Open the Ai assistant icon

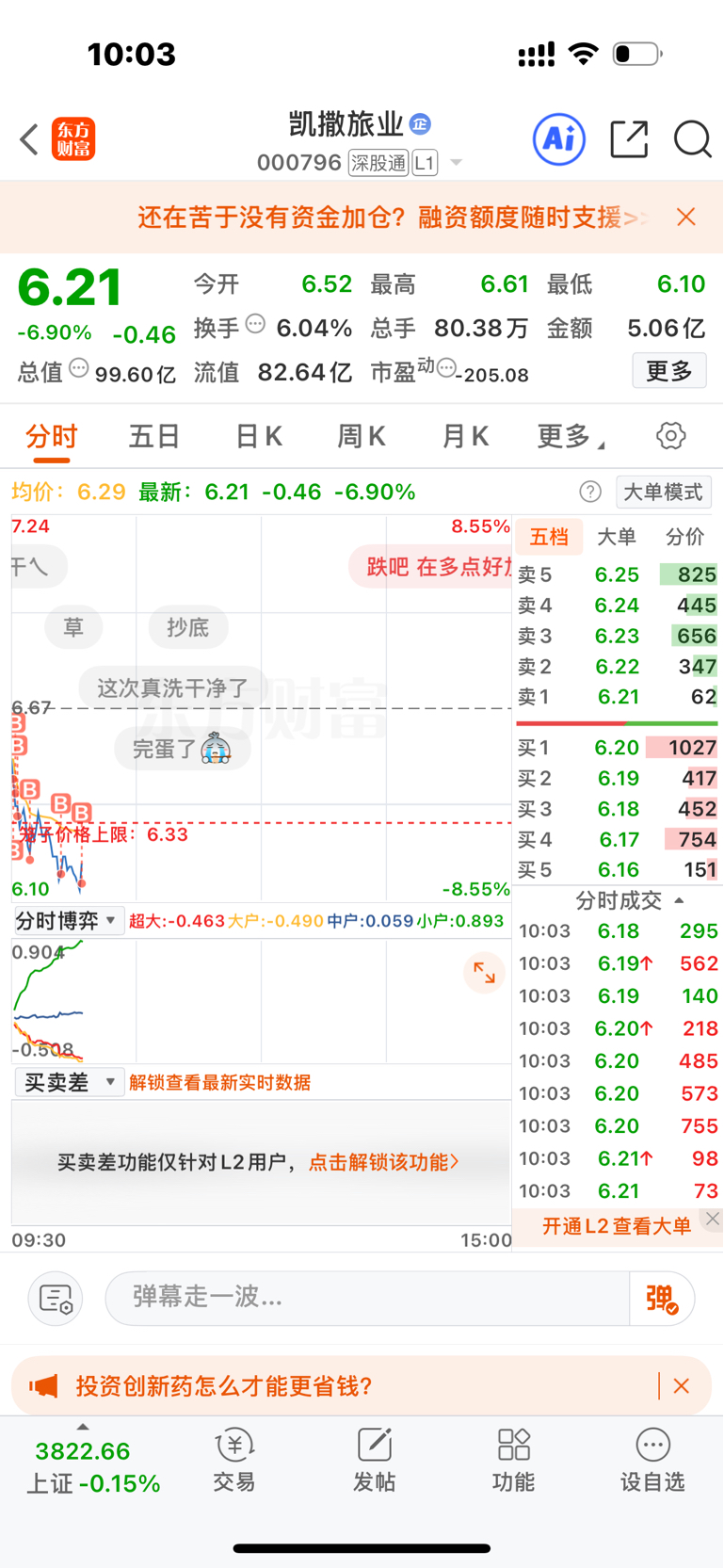pos(559,139)
